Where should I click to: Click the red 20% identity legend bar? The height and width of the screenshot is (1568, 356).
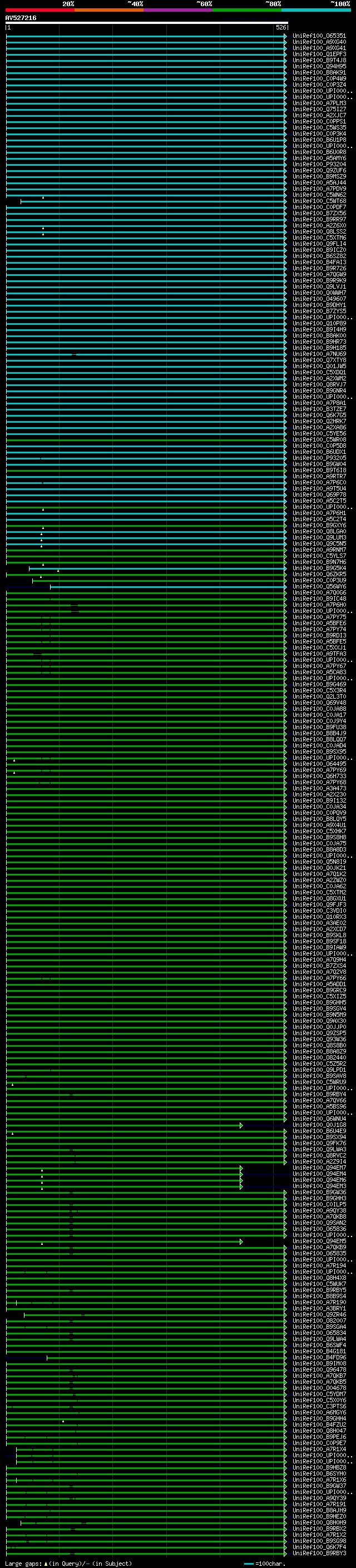click(x=40, y=10)
